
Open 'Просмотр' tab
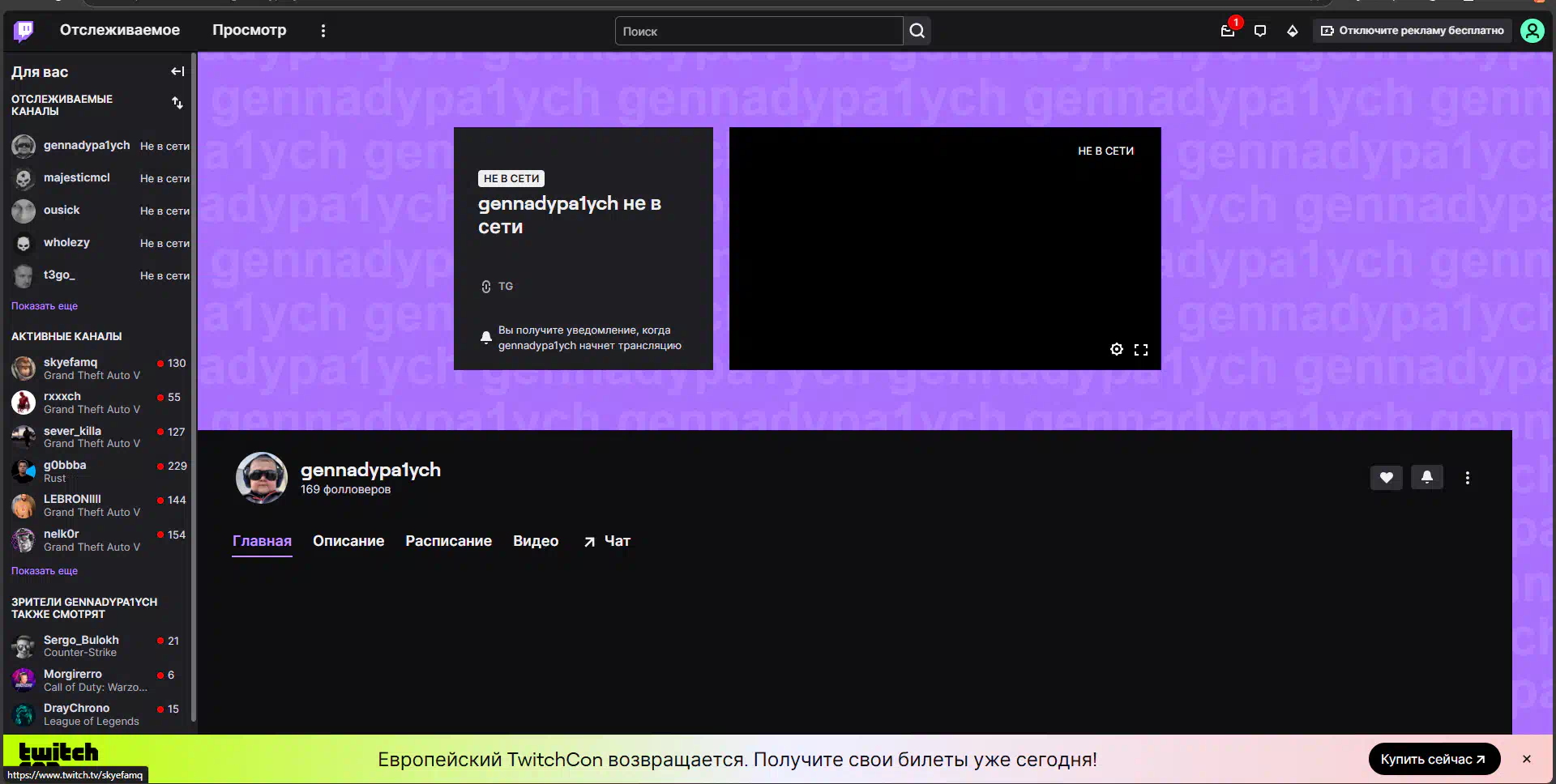[x=250, y=30]
